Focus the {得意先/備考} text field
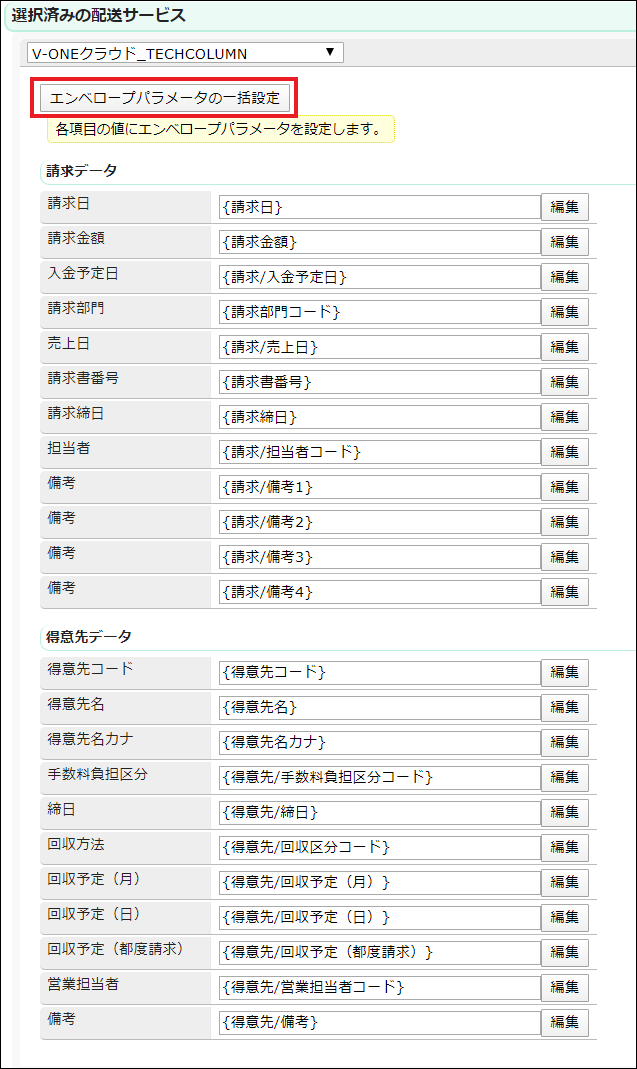This screenshot has height=1069, width=637. coord(379,1022)
